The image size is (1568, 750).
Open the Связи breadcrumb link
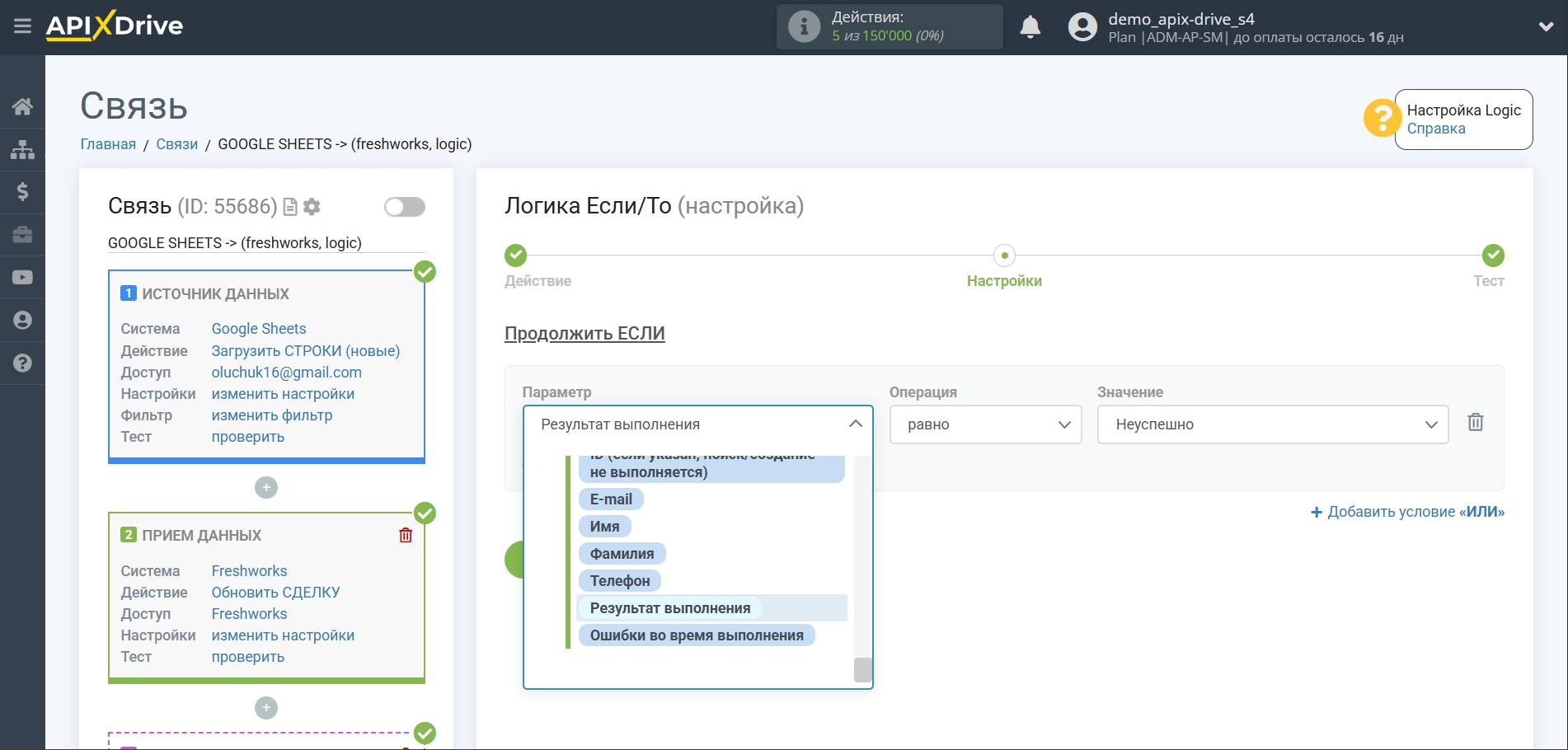(x=176, y=144)
